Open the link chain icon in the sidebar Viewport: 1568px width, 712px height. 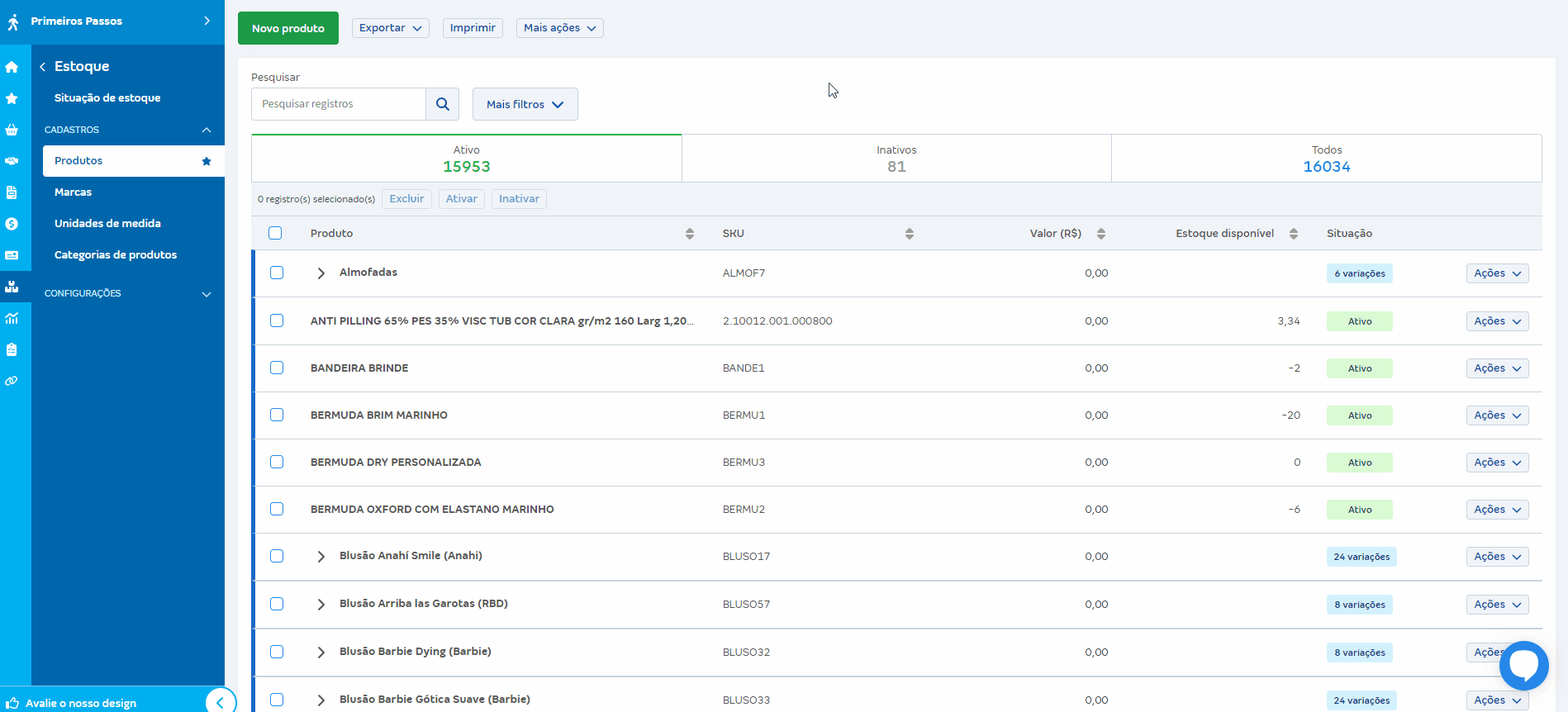point(12,381)
